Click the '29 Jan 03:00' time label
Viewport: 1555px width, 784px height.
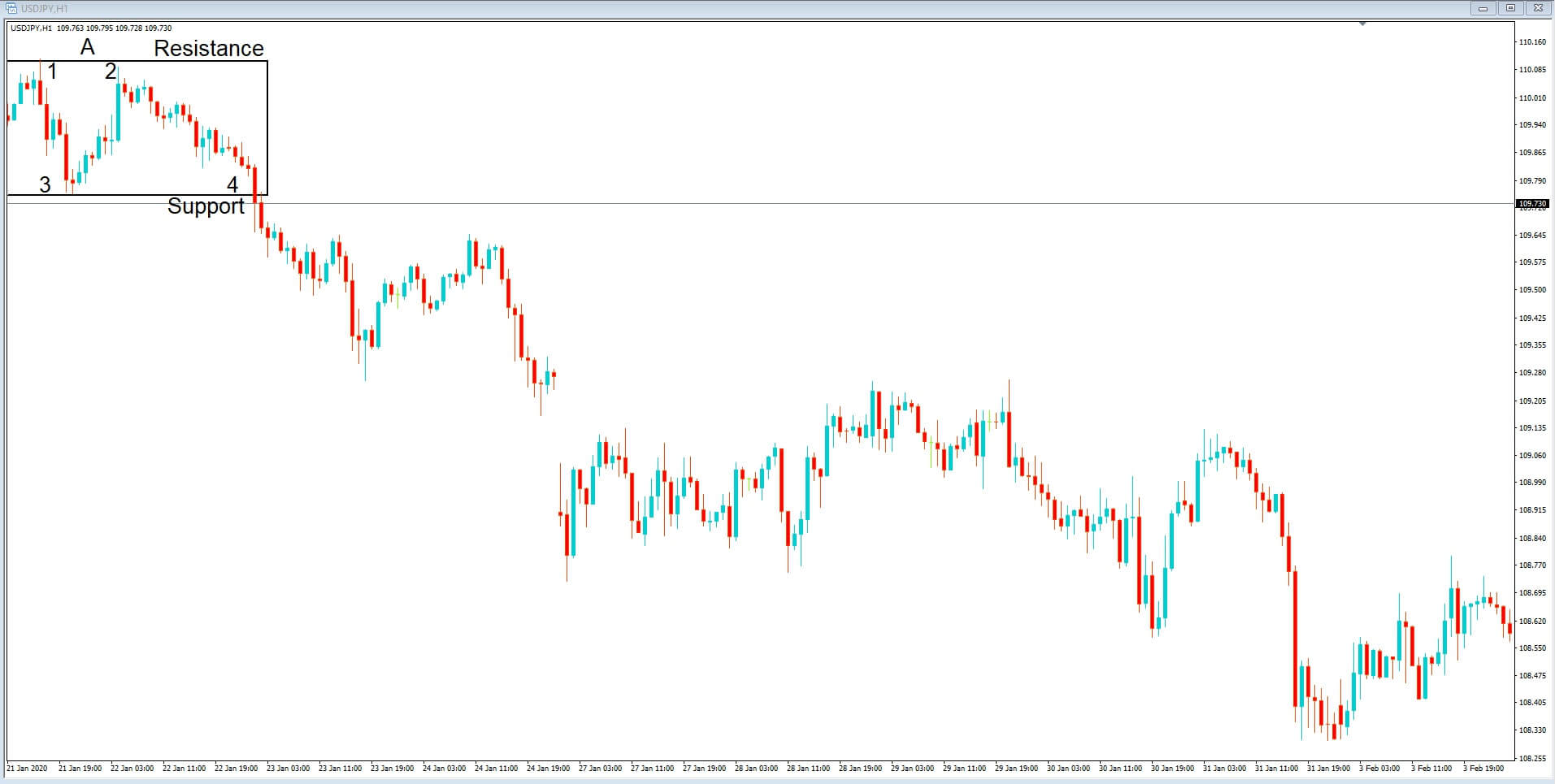tap(912, 769)
